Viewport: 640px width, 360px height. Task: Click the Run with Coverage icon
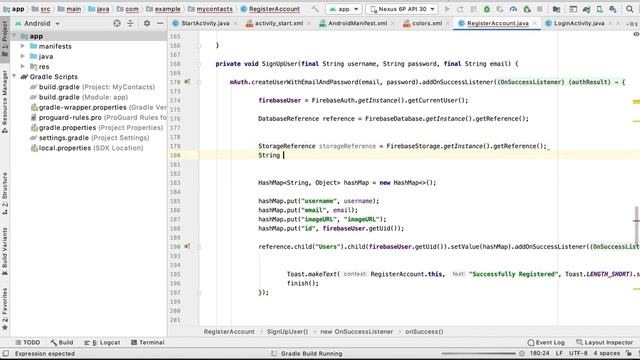tap(500, 9)
